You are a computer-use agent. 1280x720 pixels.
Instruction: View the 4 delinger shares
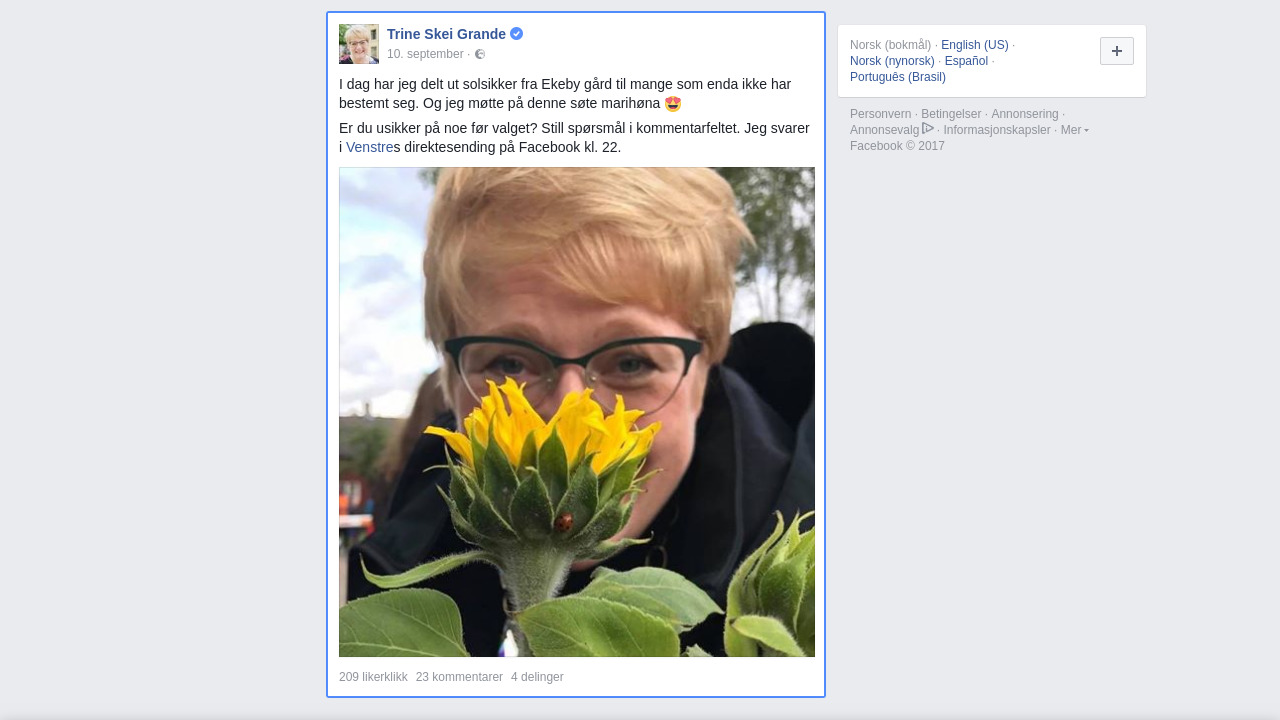coord(537,677)
